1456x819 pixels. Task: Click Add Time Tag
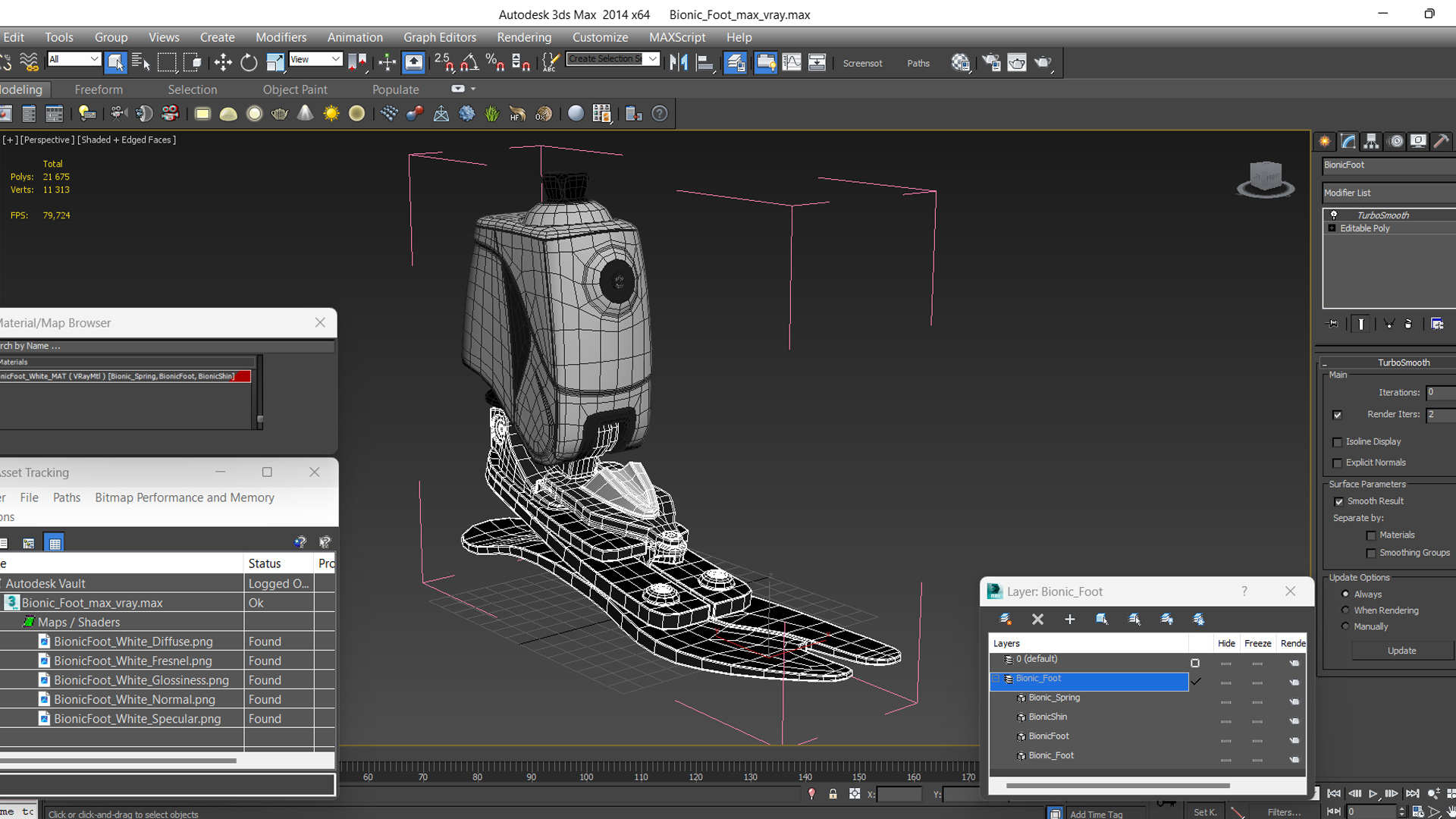click(1096, 814)
